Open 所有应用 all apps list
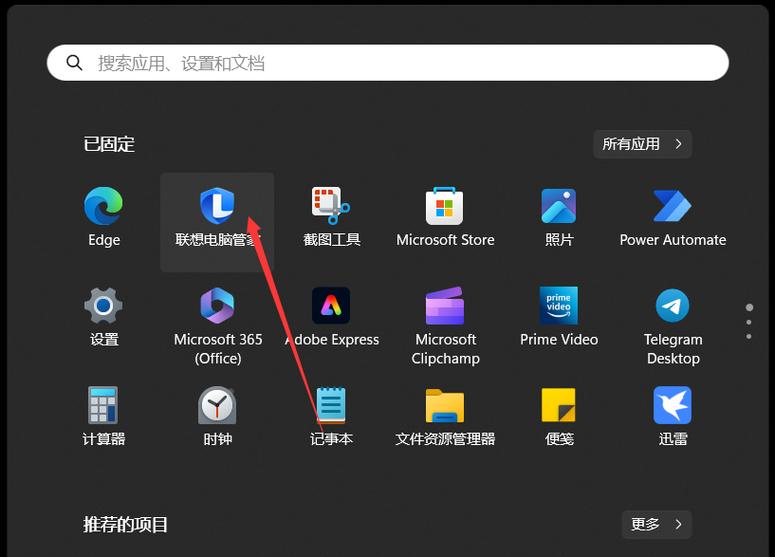This screenshot has width=775, height=557. 642,144
